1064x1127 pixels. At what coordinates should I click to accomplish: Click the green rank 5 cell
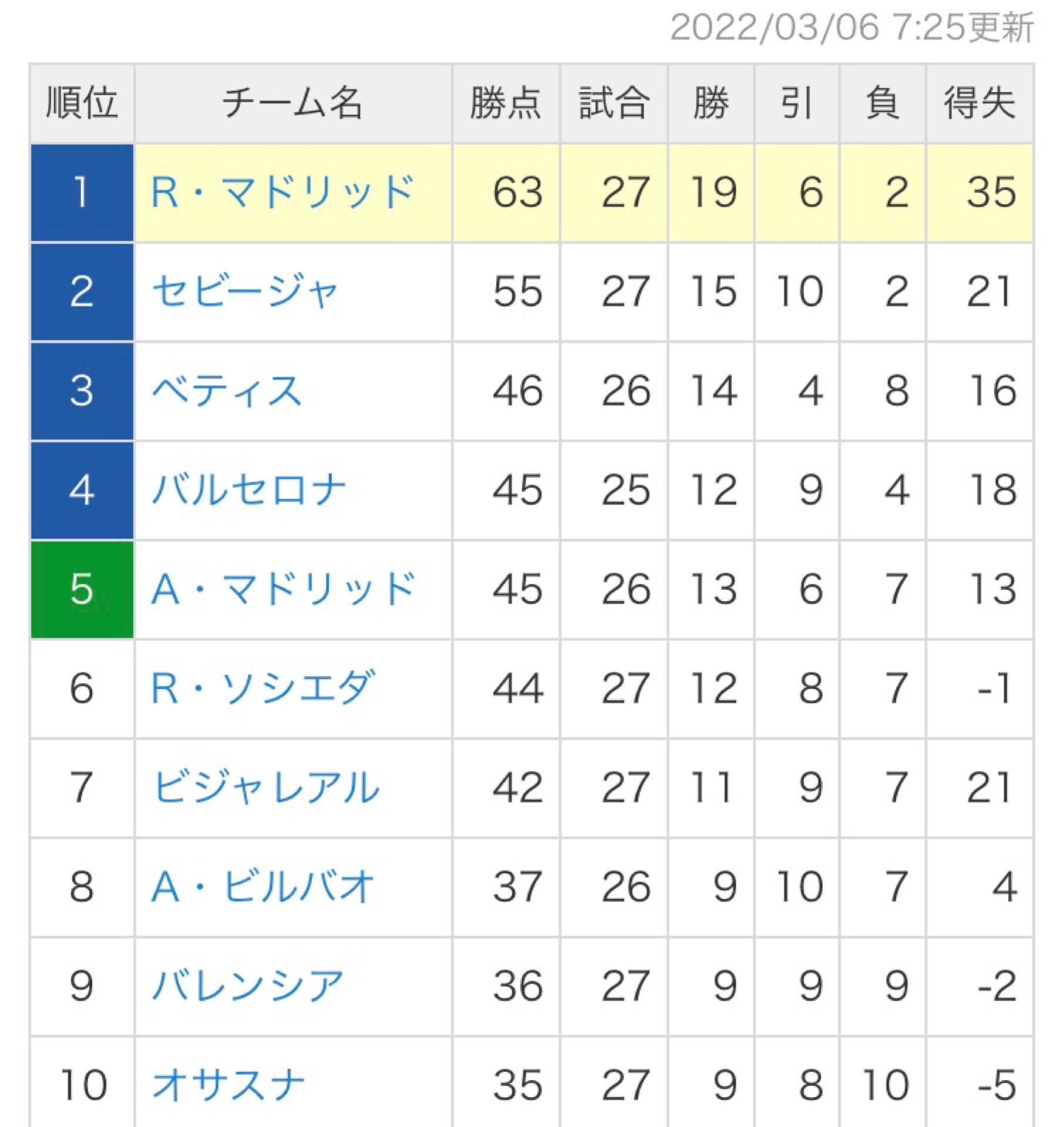click(82, 589)
